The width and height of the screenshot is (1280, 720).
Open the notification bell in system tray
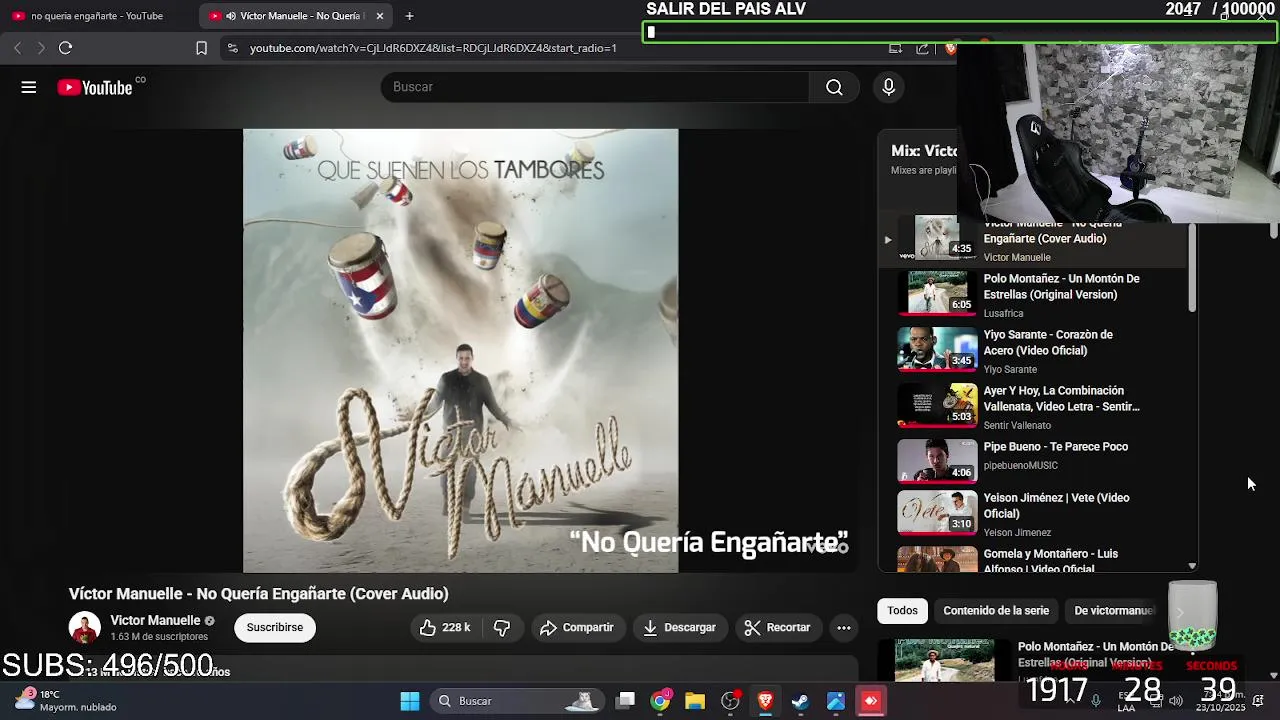(1258, 700)
